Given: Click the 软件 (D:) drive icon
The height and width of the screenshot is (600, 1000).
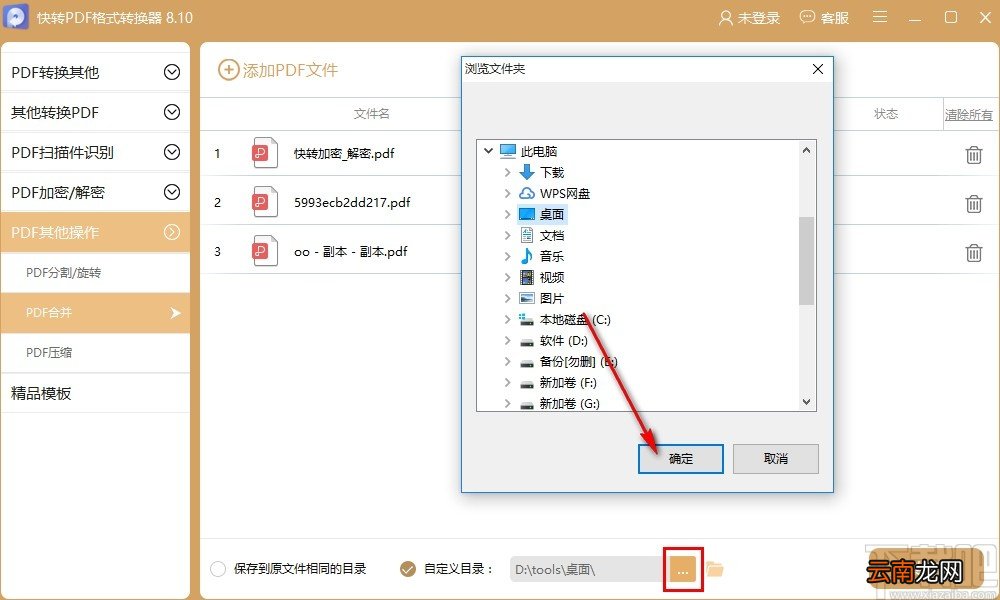Looking at the screenshot, I should [x=527, y=342].
